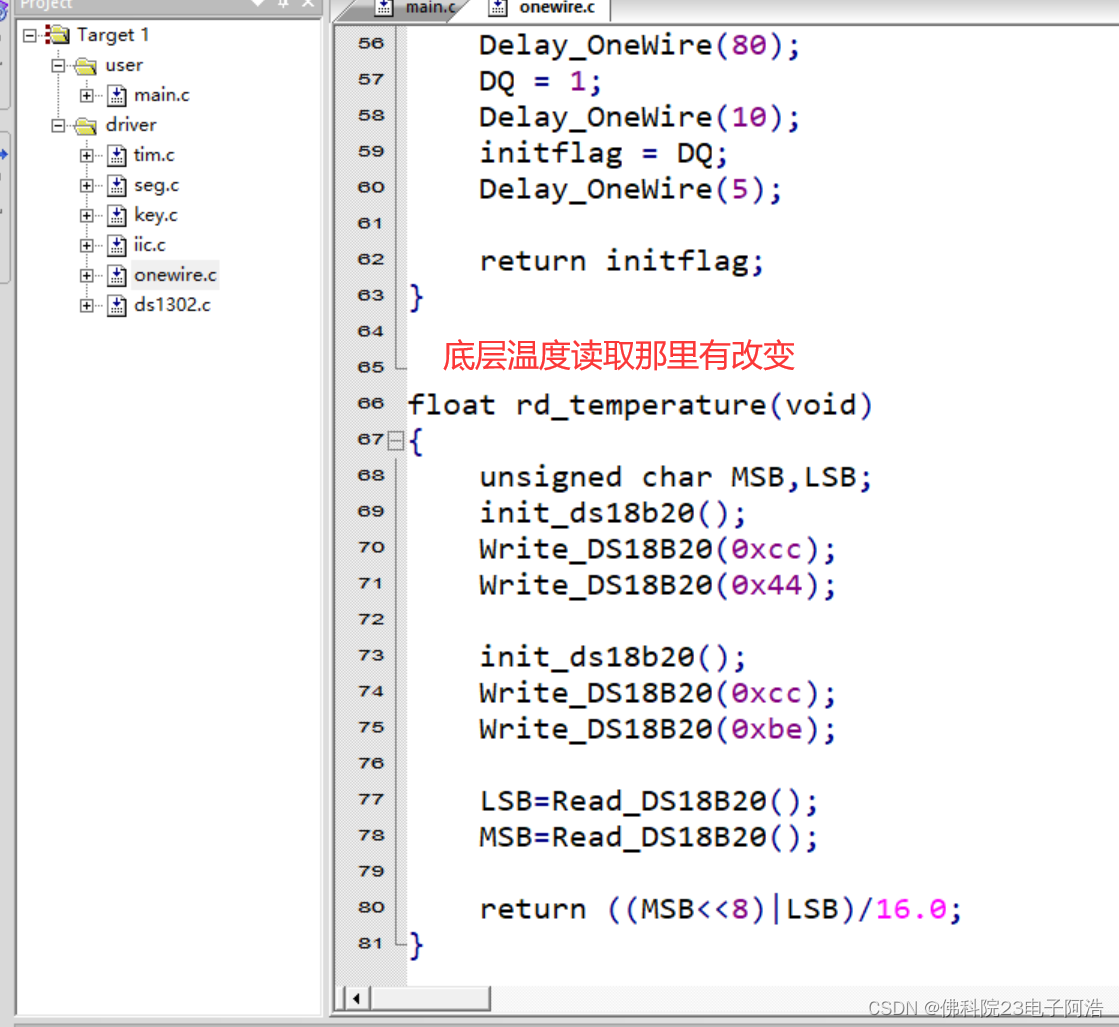
Task: Click the return ((MSB<<8)|LSB)/16.0 line
Action: tap(720, 909)
